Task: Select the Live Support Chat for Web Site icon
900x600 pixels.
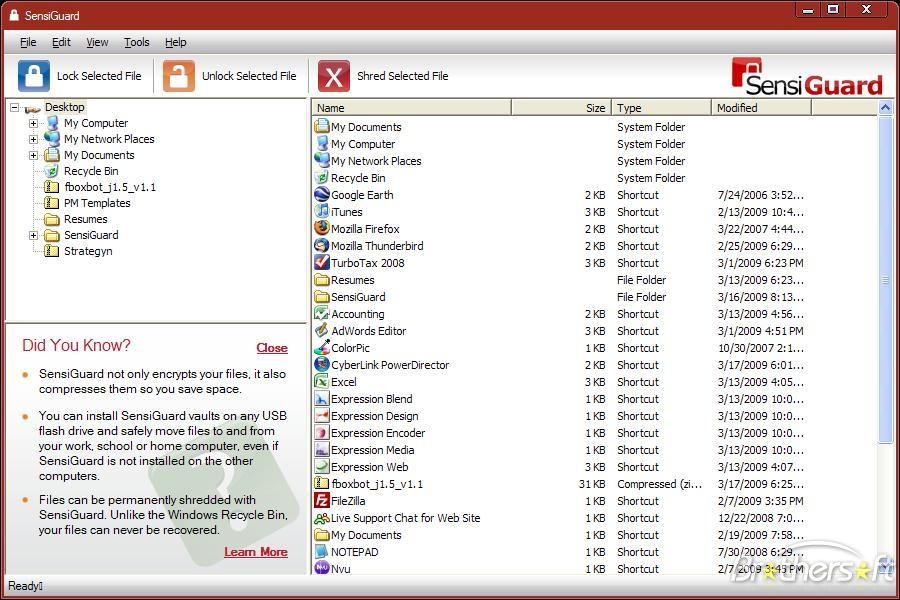Action: tap(322, 518)
